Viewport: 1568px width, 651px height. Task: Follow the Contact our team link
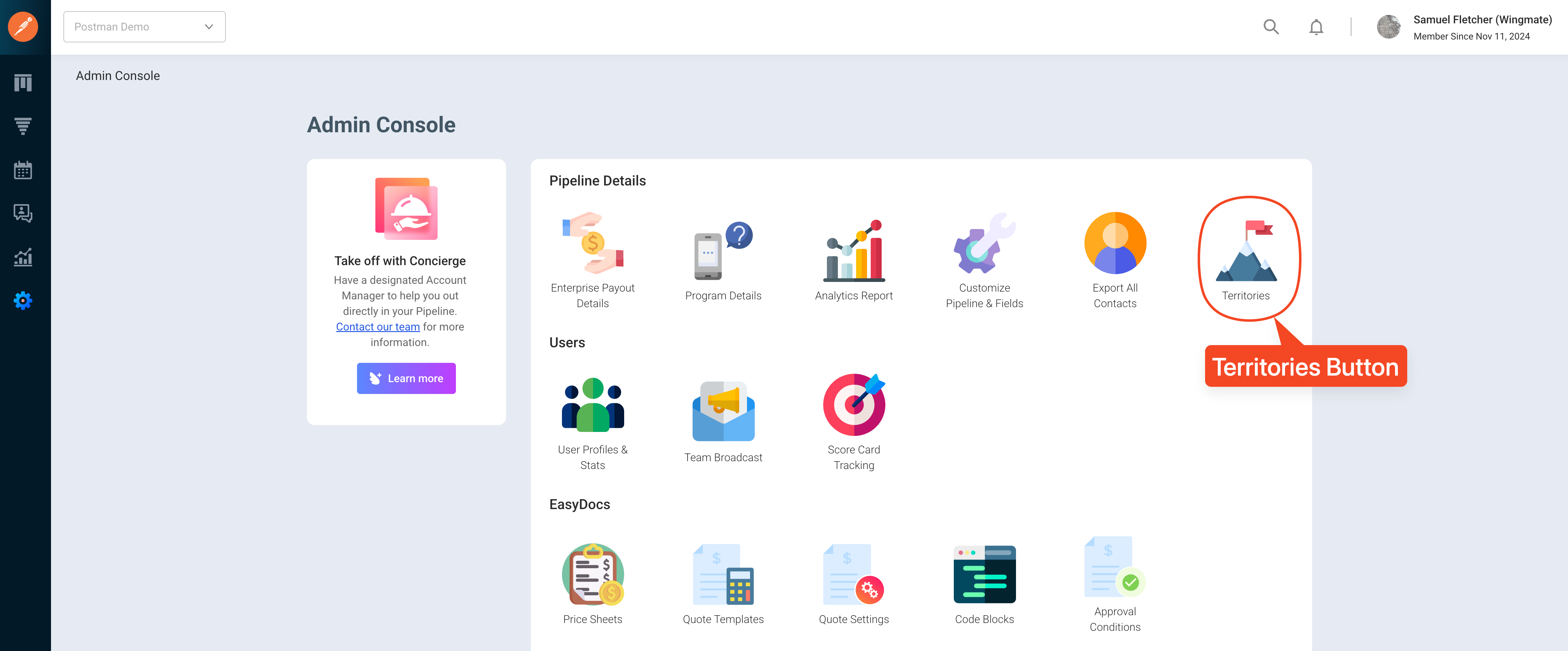coord(378,327)
